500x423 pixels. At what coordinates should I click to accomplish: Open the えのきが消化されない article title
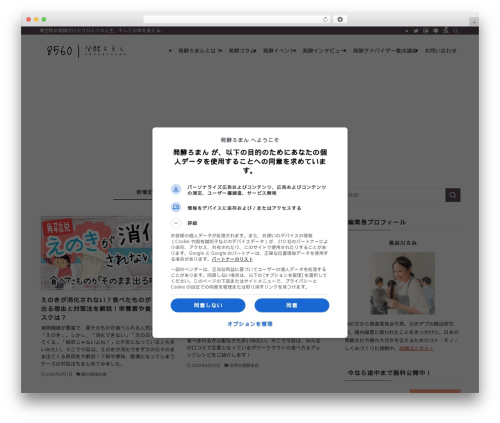click(x=97, y=308)
